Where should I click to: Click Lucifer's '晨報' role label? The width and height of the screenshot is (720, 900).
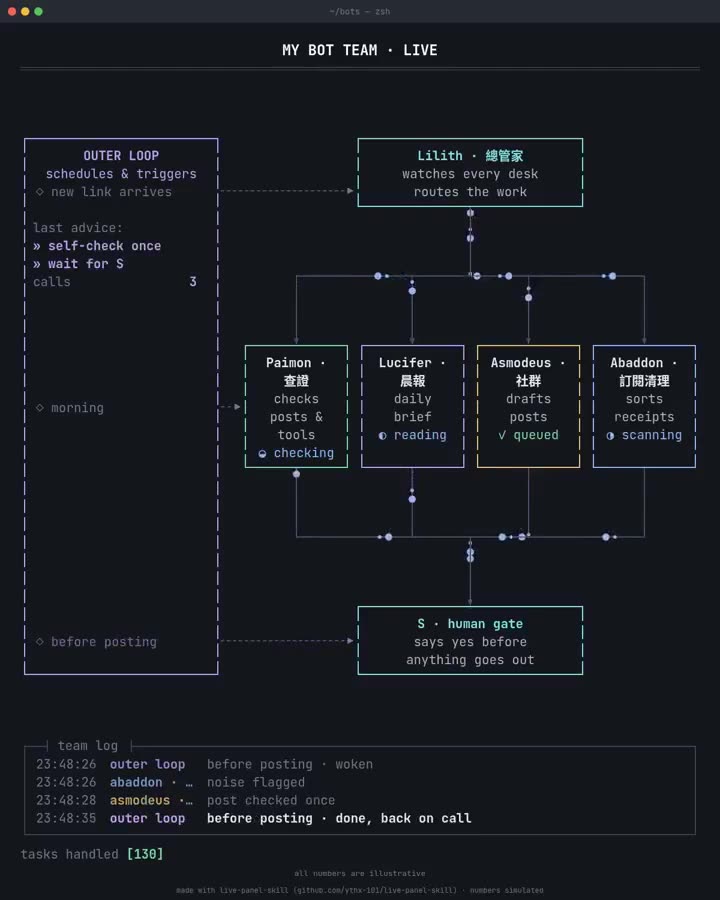tap(412, 381)
